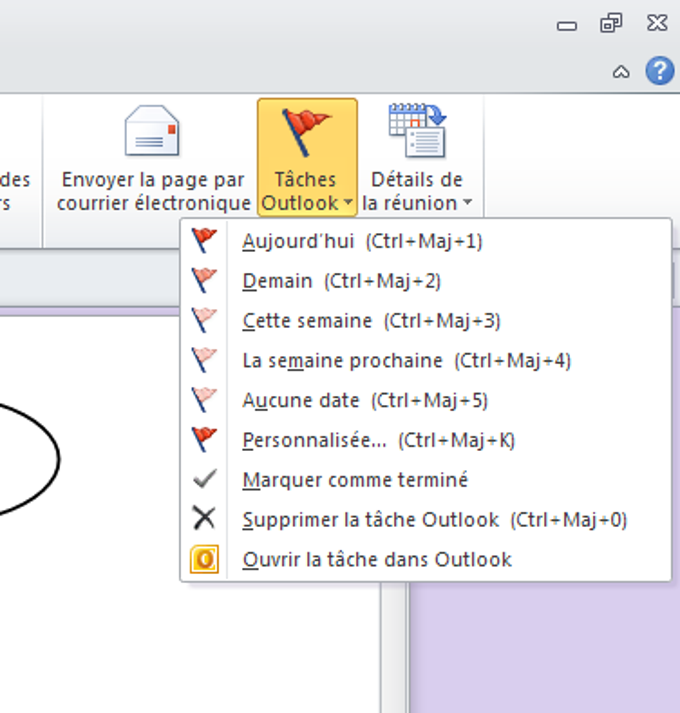The height and width of the screenshot is (713, 680).
Task: Open Personnalisée... (Ctrl+Maj+K) option
Action: (426, 440)
